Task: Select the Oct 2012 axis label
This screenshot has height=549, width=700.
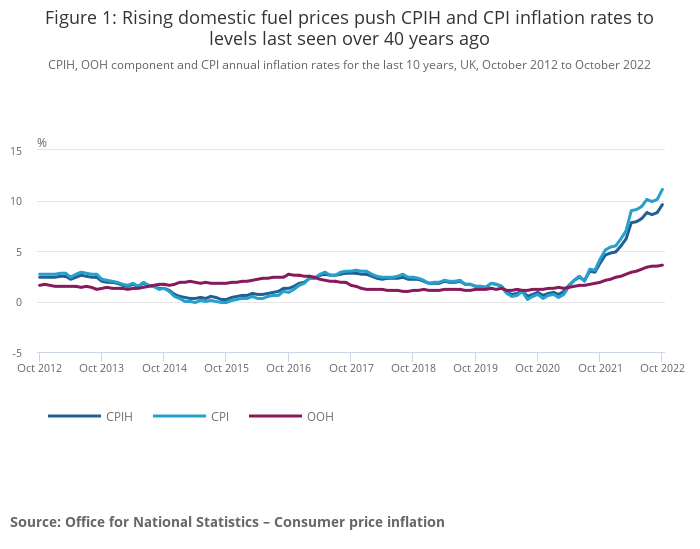Action: pos(39,368)
